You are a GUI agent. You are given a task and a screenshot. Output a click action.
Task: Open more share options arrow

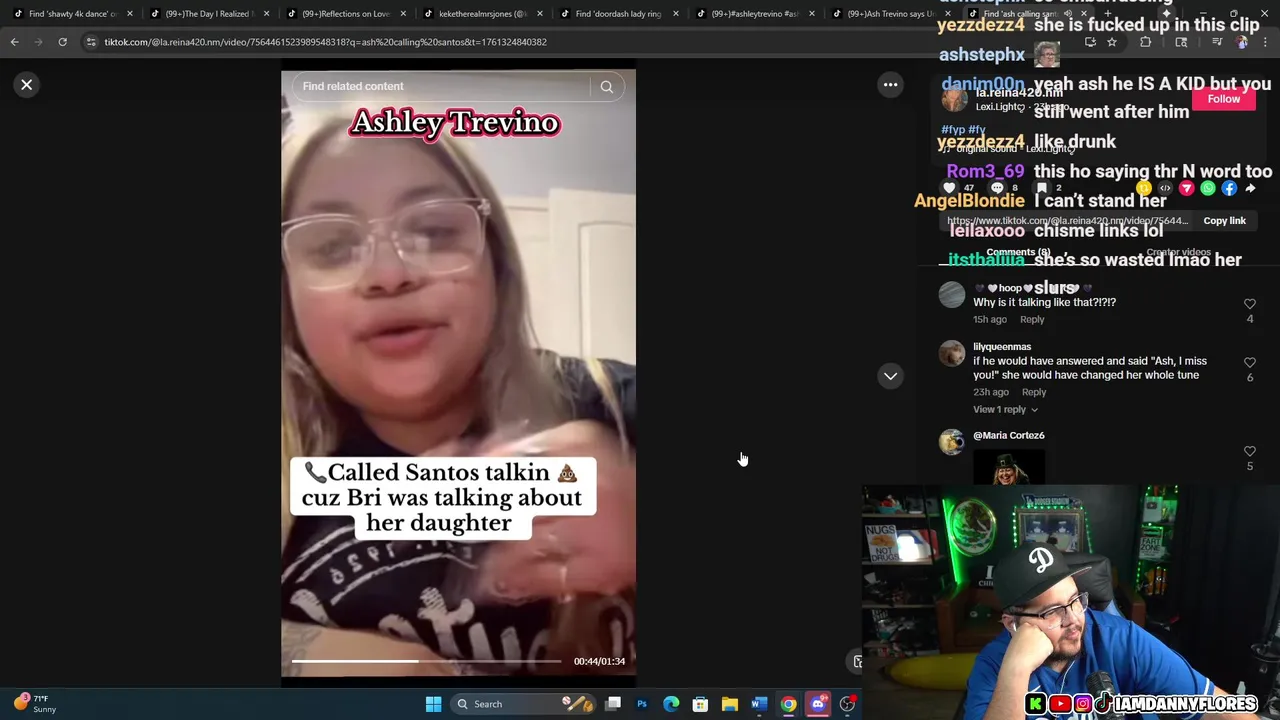(x=1250, y=188)
